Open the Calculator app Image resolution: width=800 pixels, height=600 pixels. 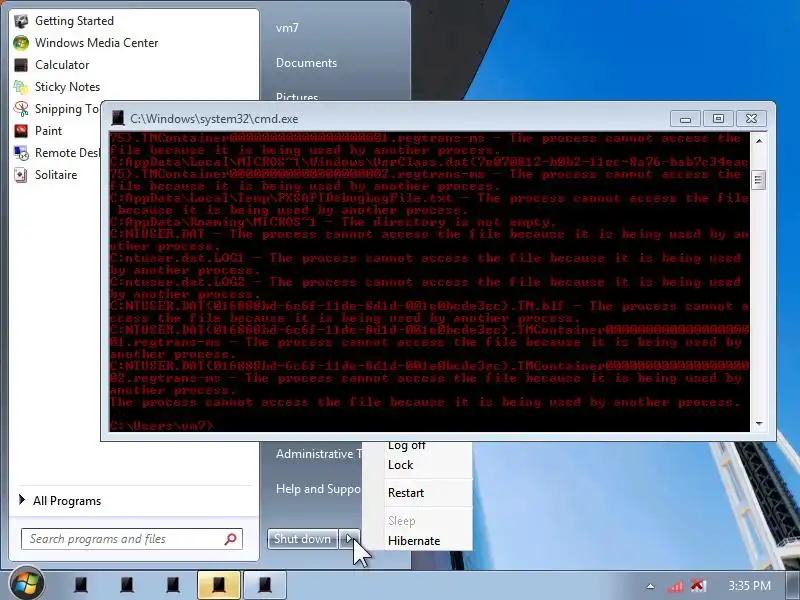[x=62, y=65]
